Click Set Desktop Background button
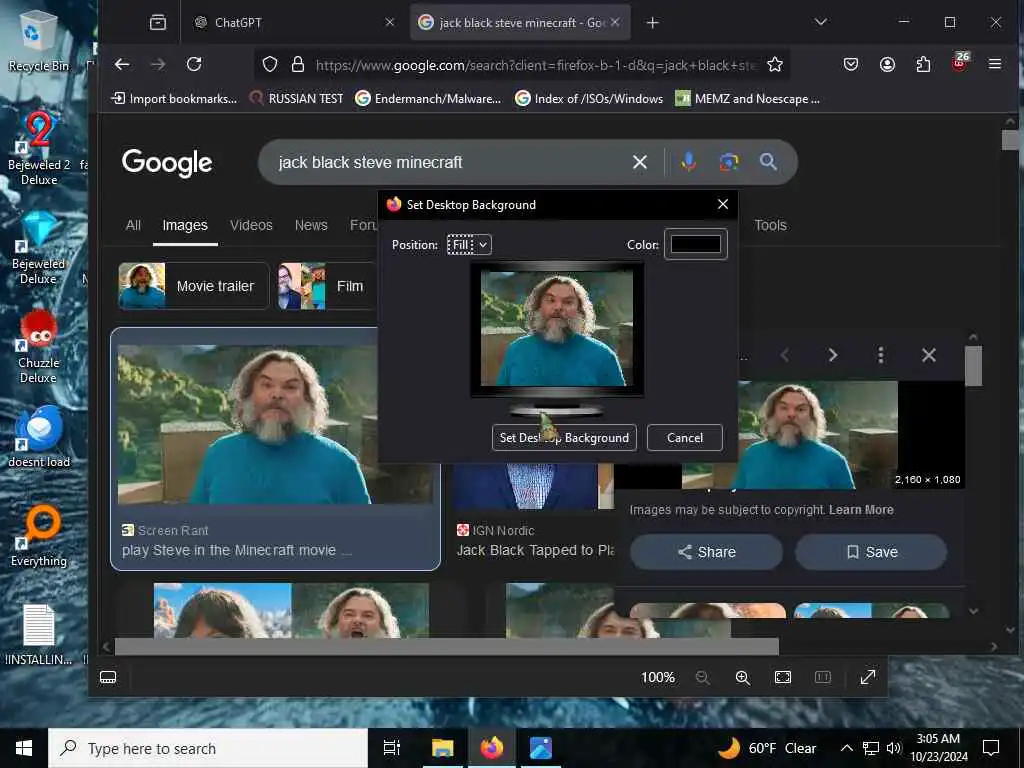The image size is (1024, 768). coord(564,438)
